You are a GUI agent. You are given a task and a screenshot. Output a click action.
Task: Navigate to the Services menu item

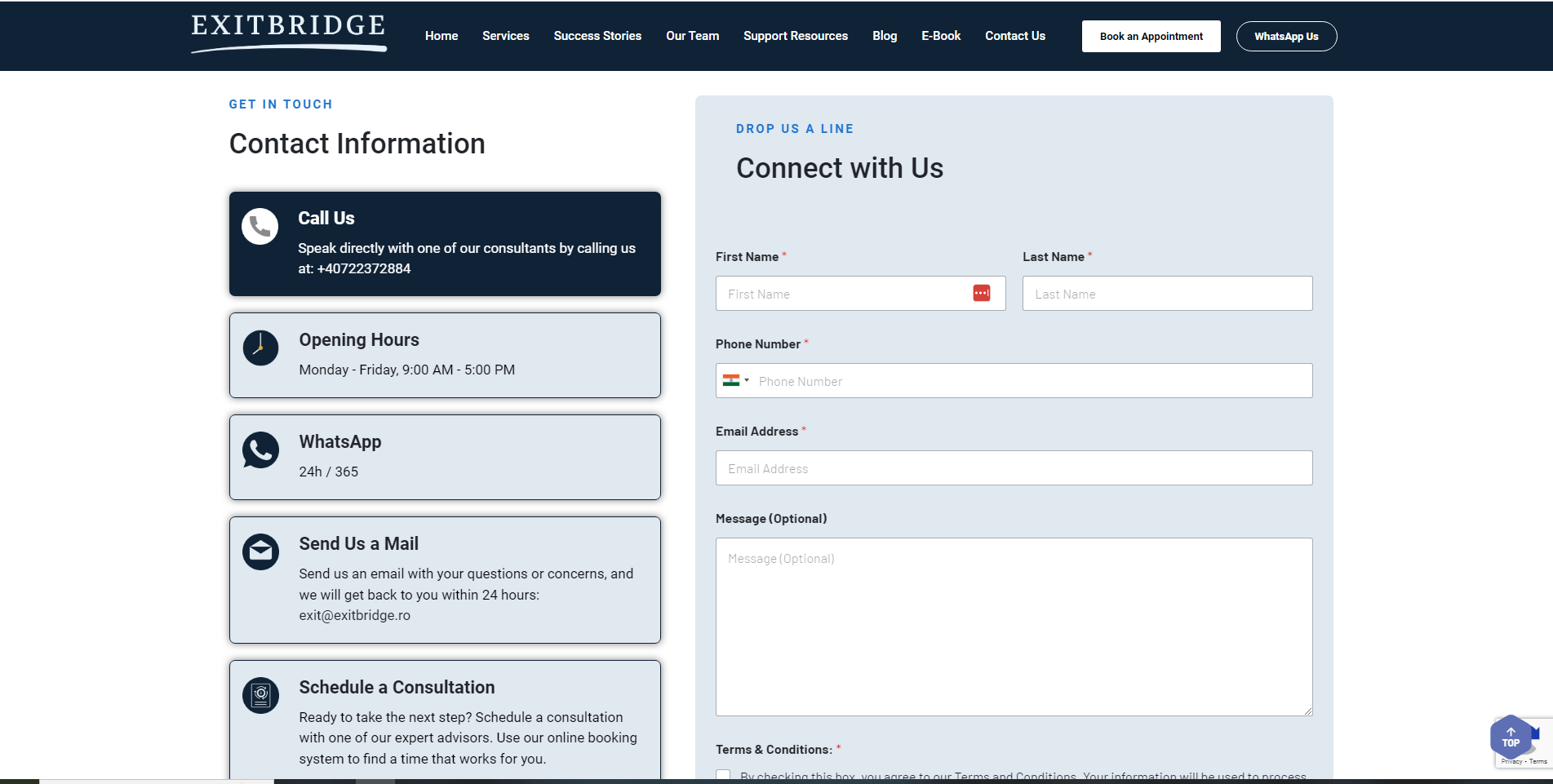click(x=506, y=36)
